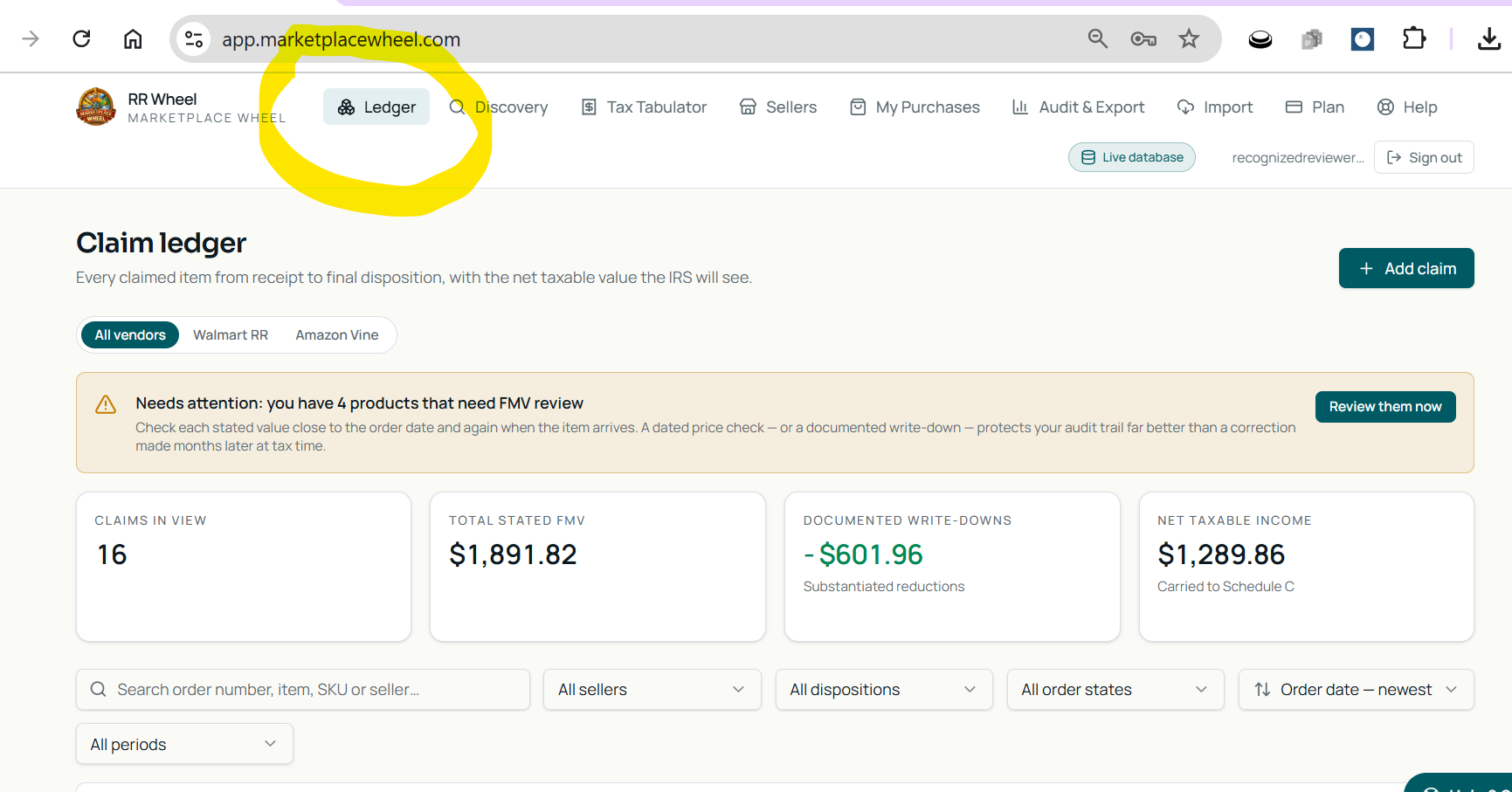
Task: Navigate to Sellers
Action: [778, 107]
